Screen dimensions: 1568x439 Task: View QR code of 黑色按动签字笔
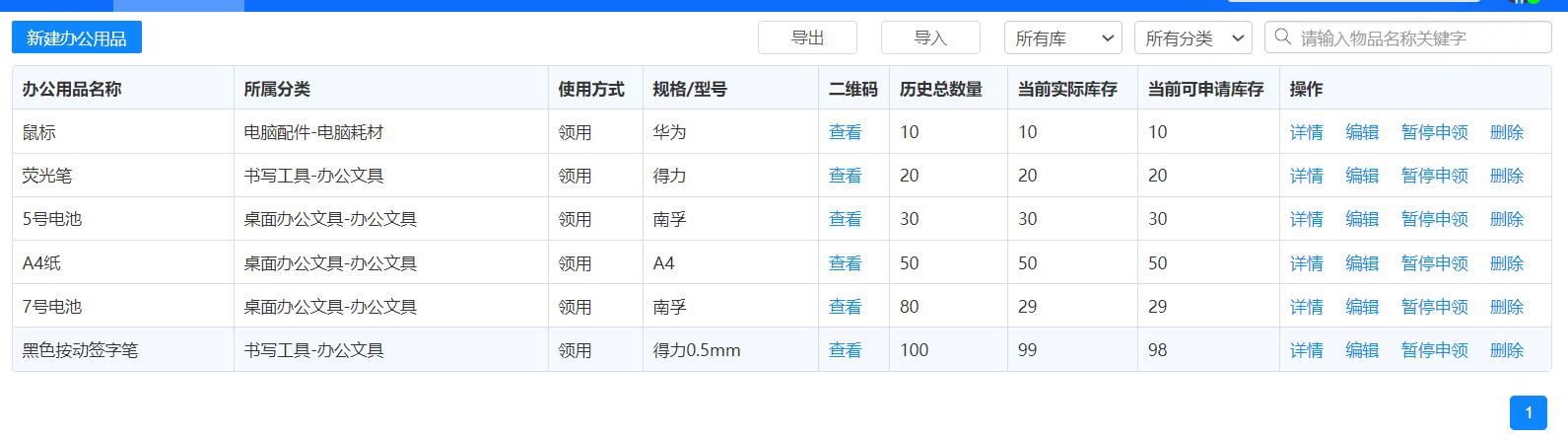click(845, 350)
